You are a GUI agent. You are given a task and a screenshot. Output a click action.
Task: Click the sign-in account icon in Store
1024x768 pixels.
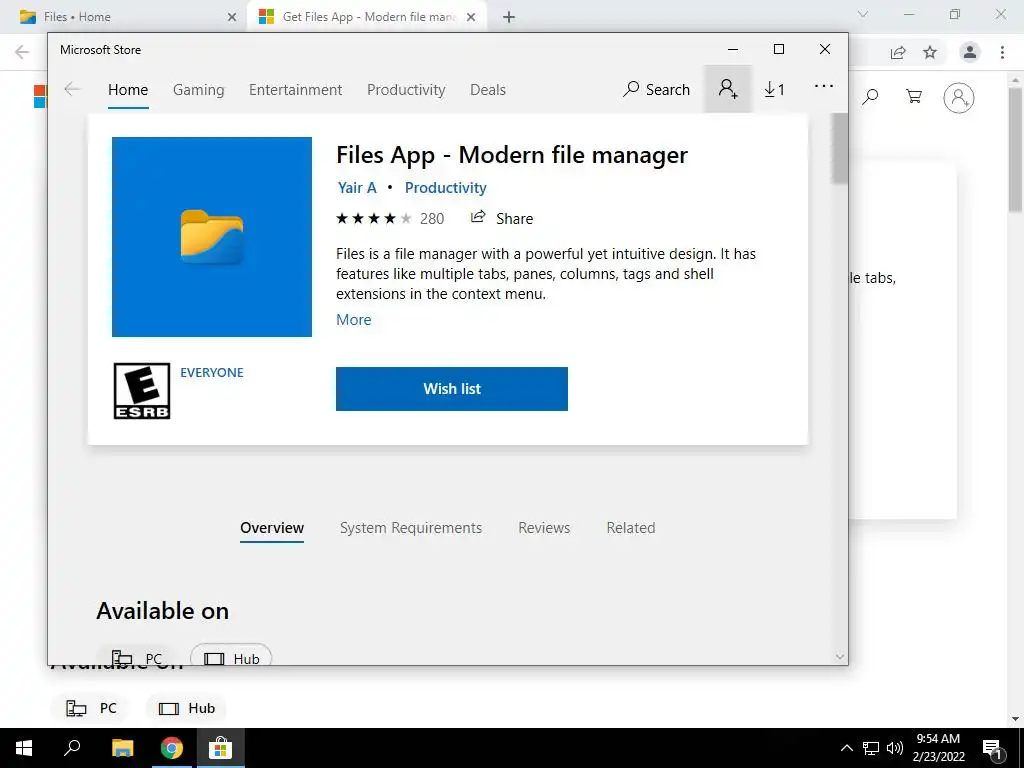tap(728, 89)
